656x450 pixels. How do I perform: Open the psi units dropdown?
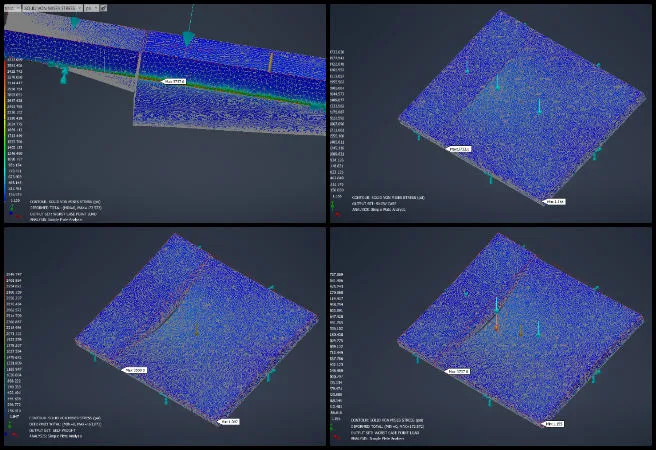pyautogui.click(x=91, y=8)
